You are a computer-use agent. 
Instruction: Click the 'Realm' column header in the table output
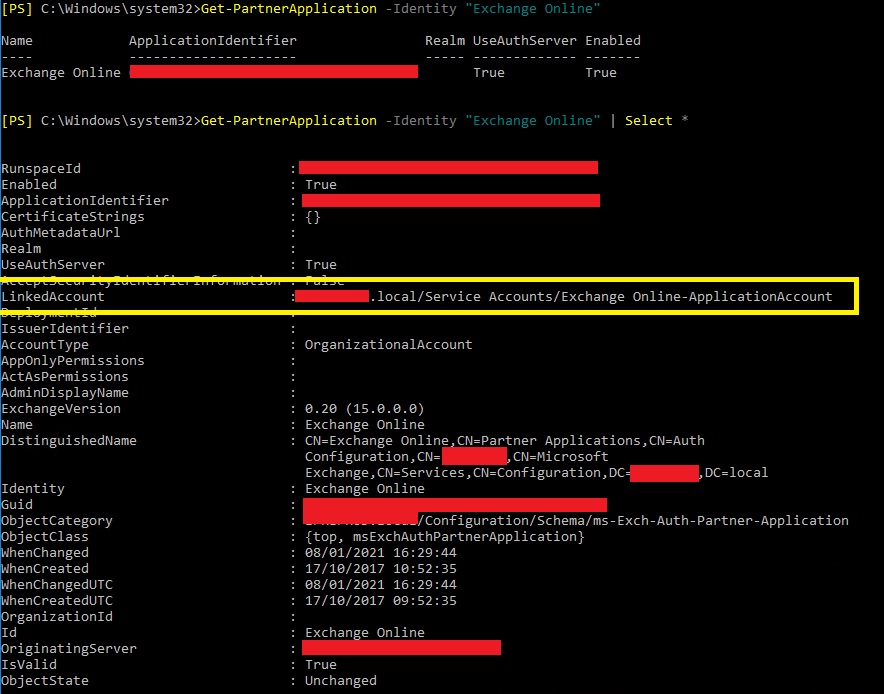445,41
